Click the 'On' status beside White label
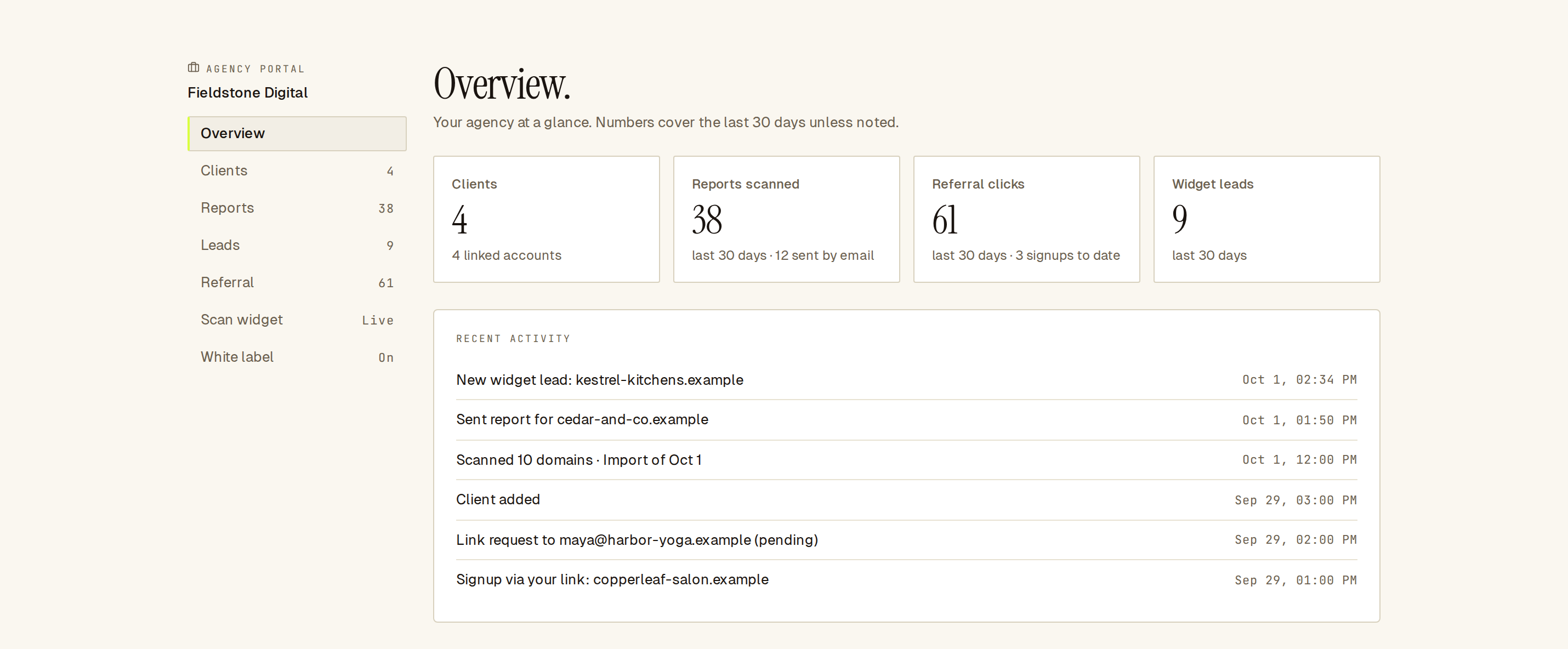1568x649 pixels. (386, 357)
